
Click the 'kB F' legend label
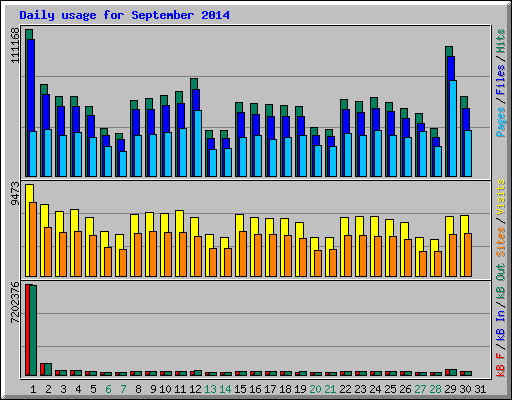[x=501, y=365]
